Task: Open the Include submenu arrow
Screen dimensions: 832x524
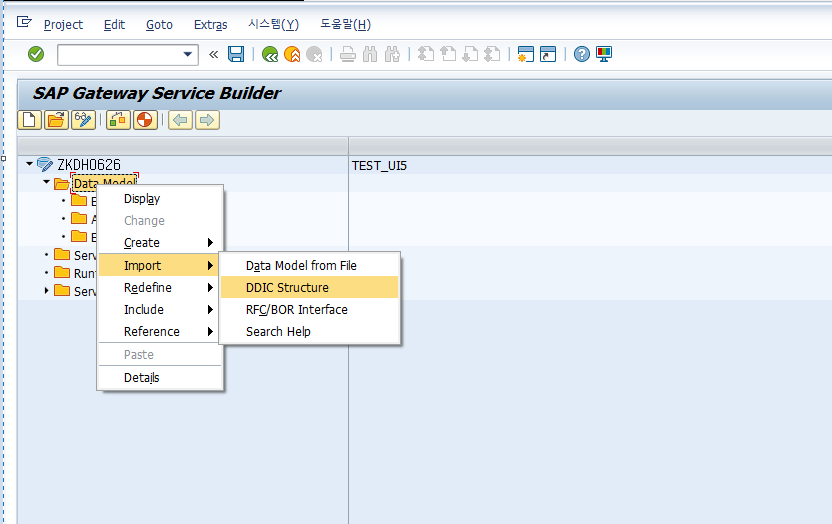Action: (210, 309)
